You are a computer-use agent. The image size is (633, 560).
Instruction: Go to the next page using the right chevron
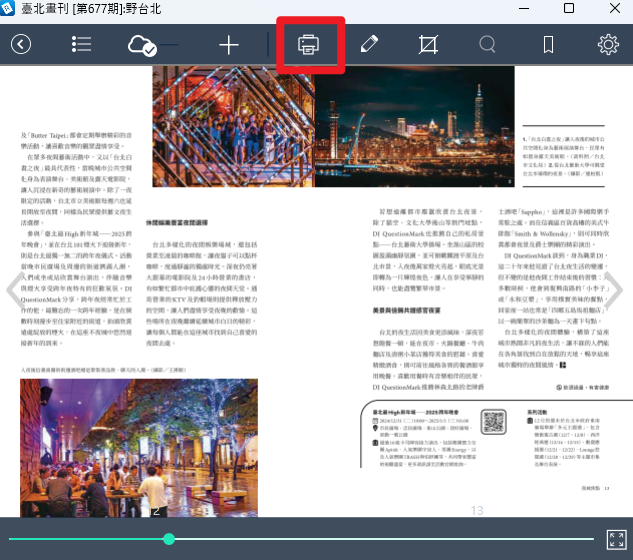pos(614,289)
